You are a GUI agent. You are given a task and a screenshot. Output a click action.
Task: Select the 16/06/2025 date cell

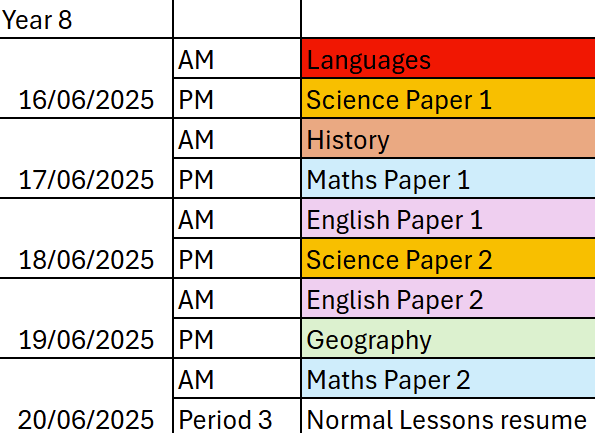point(86,78)
